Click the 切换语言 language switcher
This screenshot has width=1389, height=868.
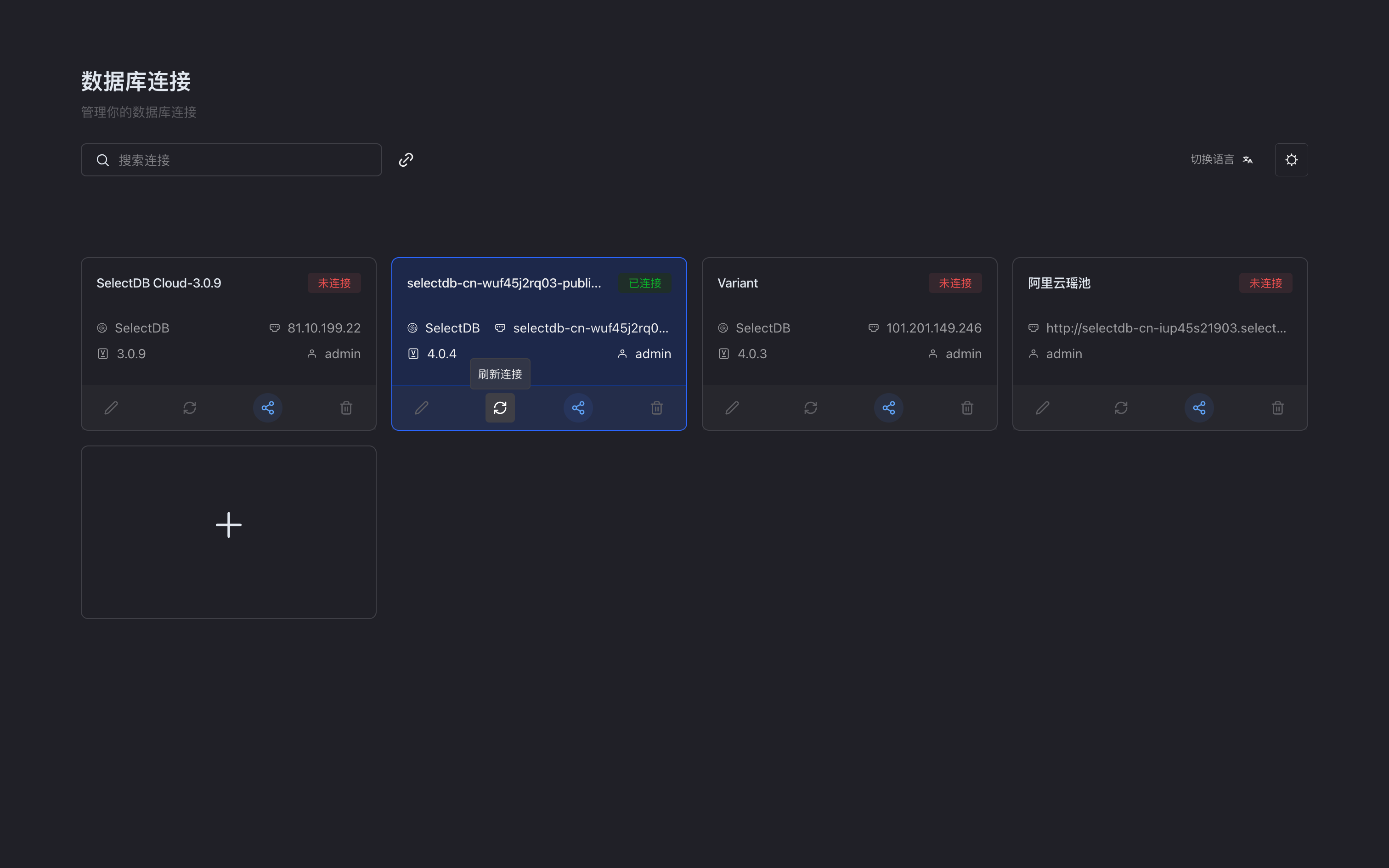coord(1221,160)
